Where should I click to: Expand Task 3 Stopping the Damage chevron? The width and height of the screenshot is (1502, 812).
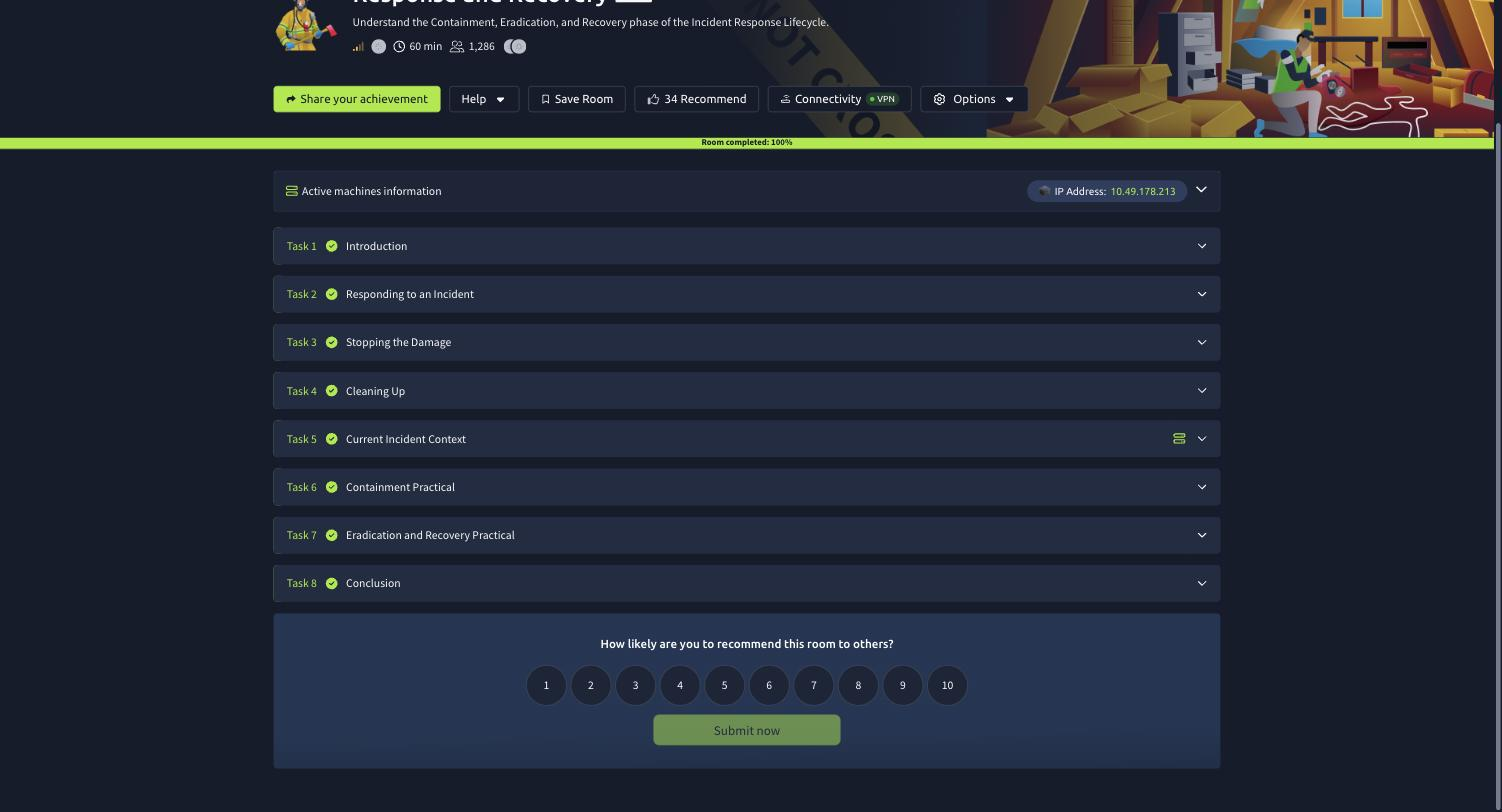pyautogui.click(x=1202, y=342)
